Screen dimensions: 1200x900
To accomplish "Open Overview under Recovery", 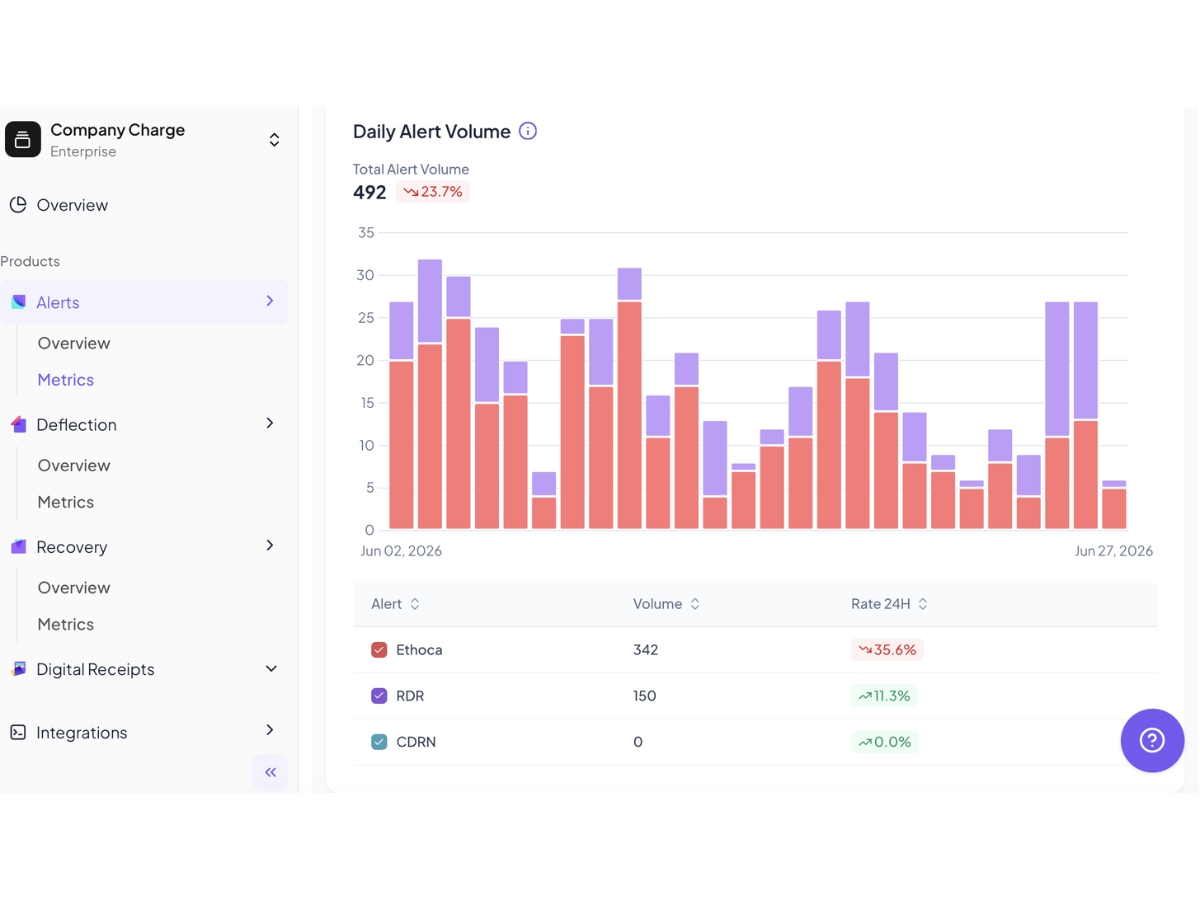I will click(74, 587).
